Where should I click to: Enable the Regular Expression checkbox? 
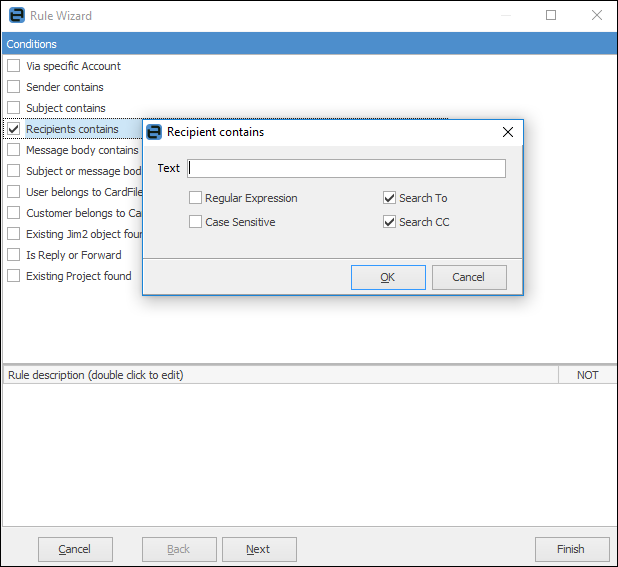click(x=196, y=198)
